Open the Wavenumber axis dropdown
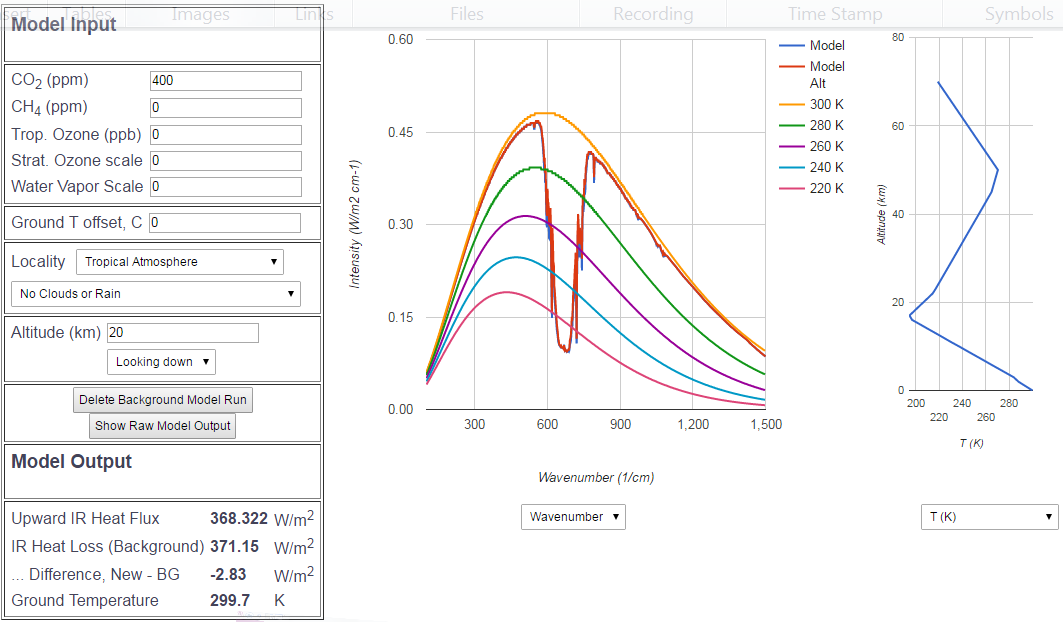 click(x=573, y=517)
